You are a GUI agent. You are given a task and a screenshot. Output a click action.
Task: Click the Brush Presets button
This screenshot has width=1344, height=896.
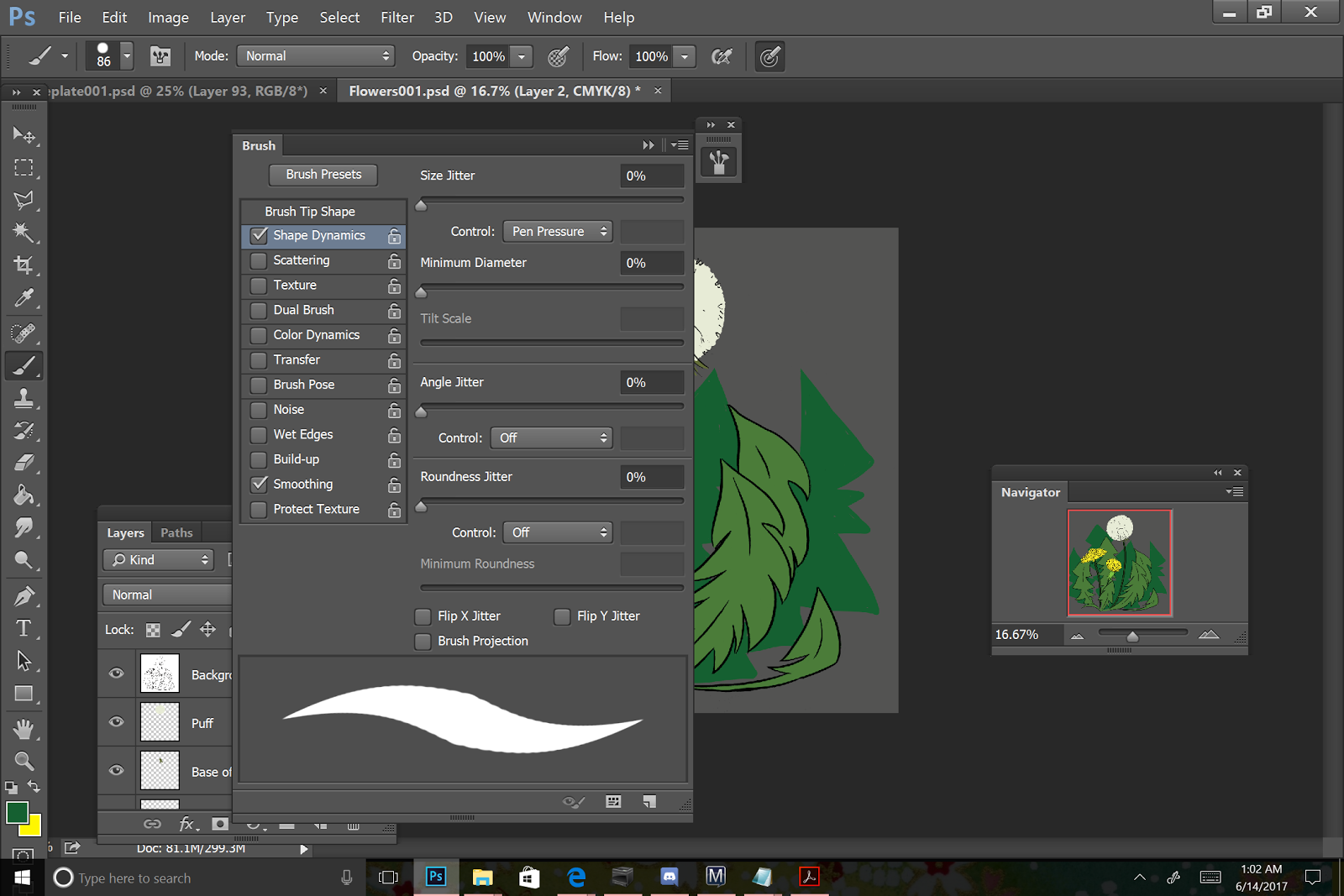click(323, 175)
